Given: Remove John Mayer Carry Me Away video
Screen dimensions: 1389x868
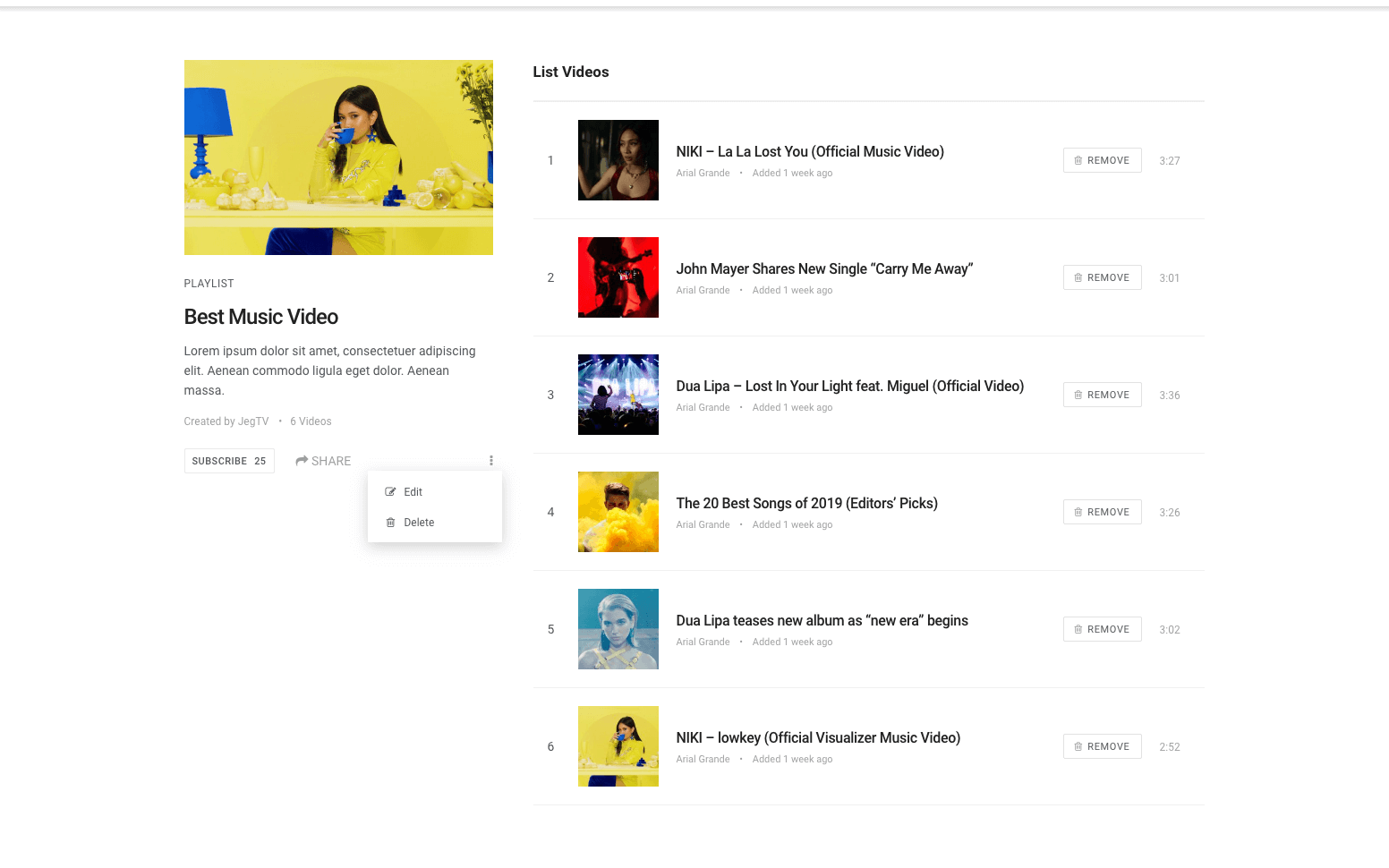Looking at the screenshot, I should [x=1102, y=277].
